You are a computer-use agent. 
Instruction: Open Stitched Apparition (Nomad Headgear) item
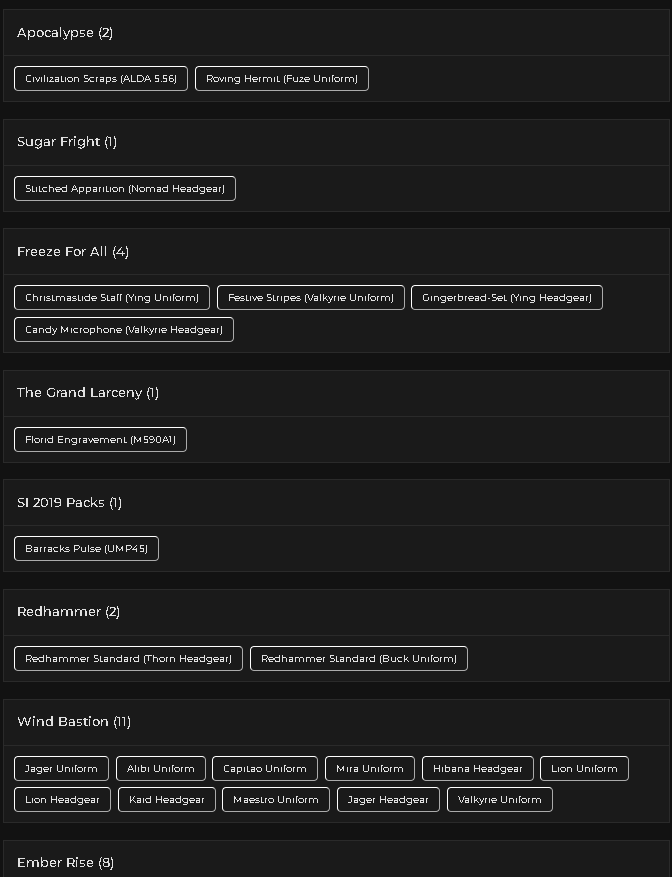point(125,188)
